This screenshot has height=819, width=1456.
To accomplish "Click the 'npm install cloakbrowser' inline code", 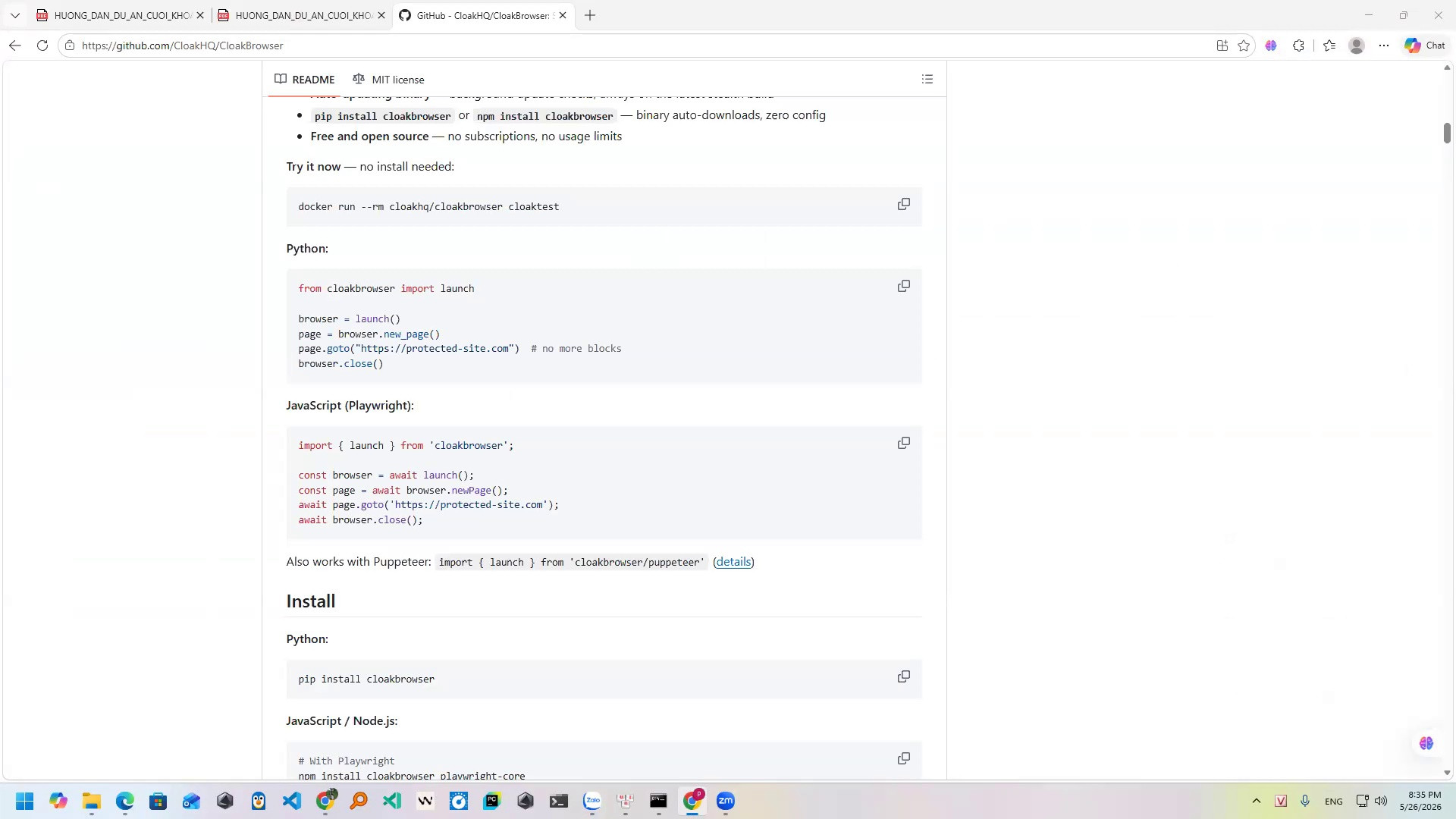I will coord(544,116).
